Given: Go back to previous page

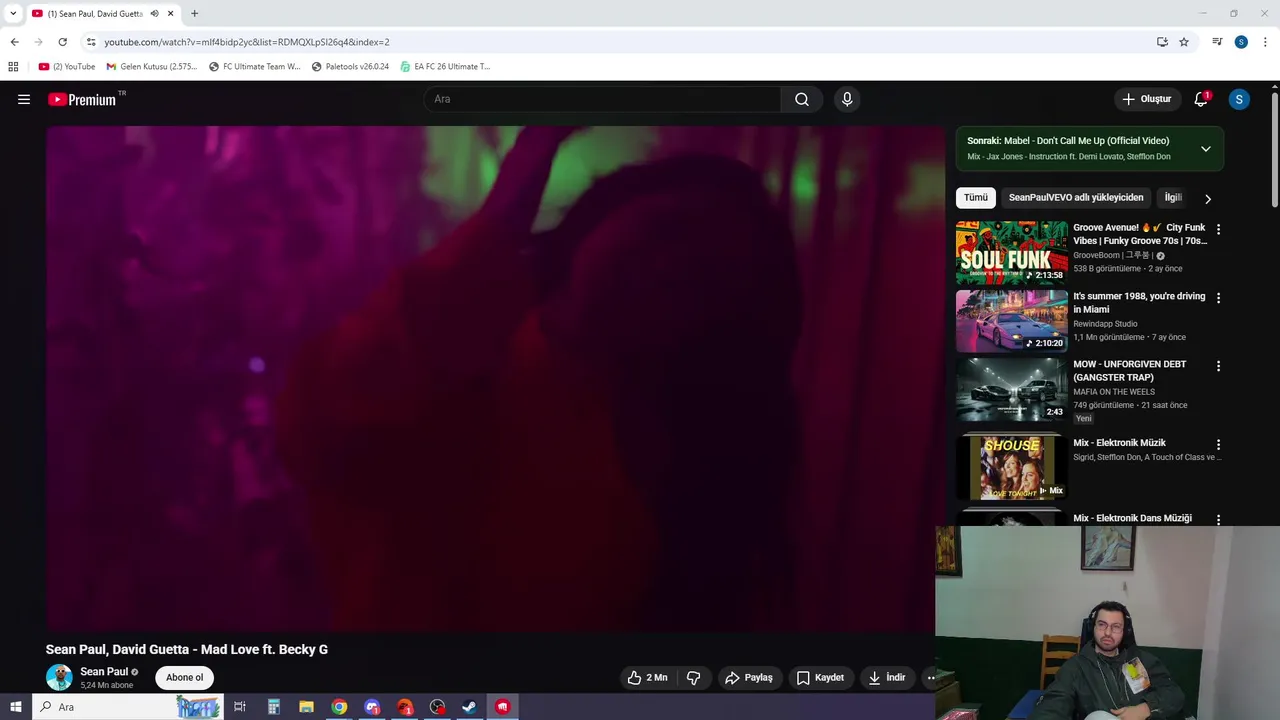Looking at the screenshot, I should tap(14, 42).
